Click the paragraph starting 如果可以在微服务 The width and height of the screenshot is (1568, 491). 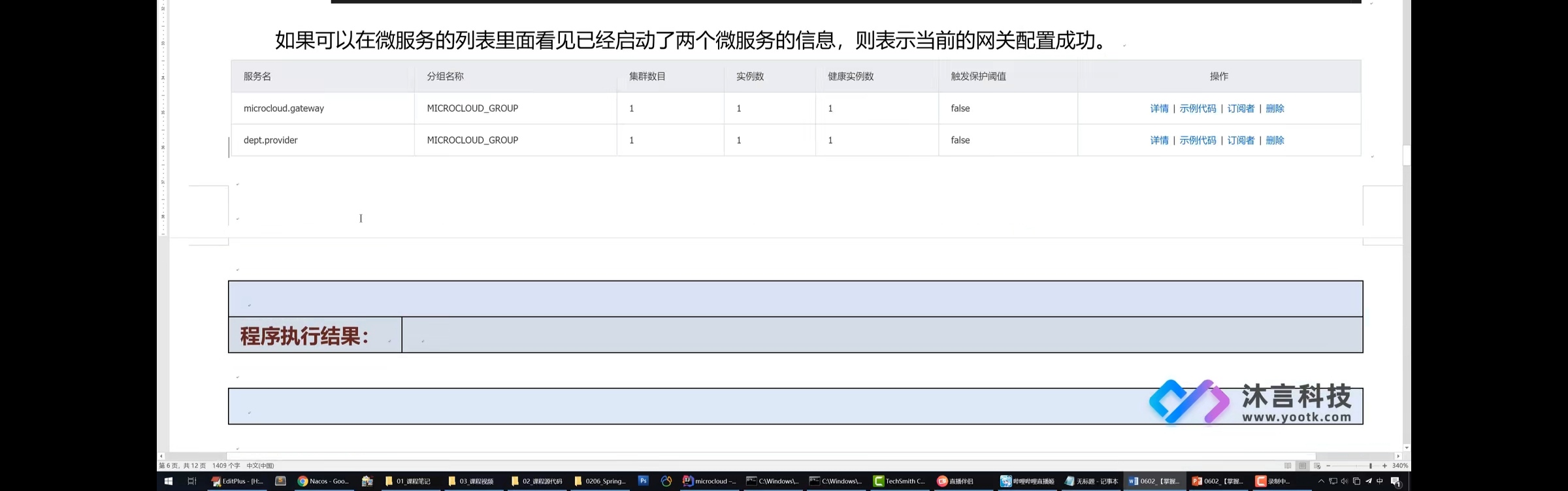coord(692,40)
